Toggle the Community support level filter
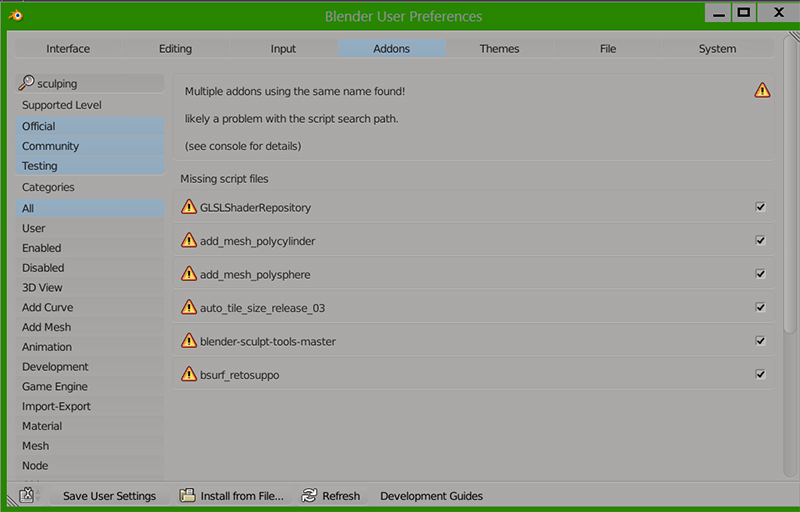 coord(90,146)
